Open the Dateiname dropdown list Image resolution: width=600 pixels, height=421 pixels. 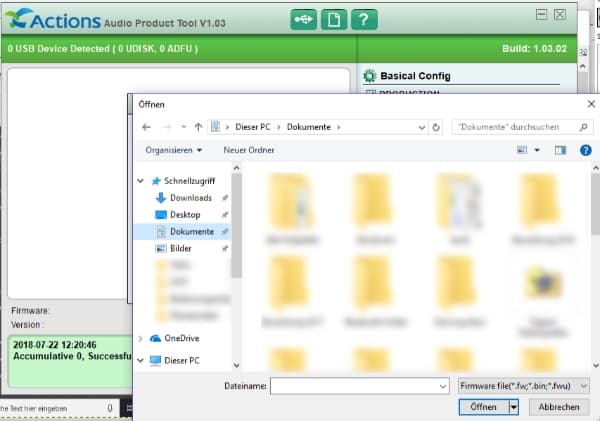click(x=443, y=386)
